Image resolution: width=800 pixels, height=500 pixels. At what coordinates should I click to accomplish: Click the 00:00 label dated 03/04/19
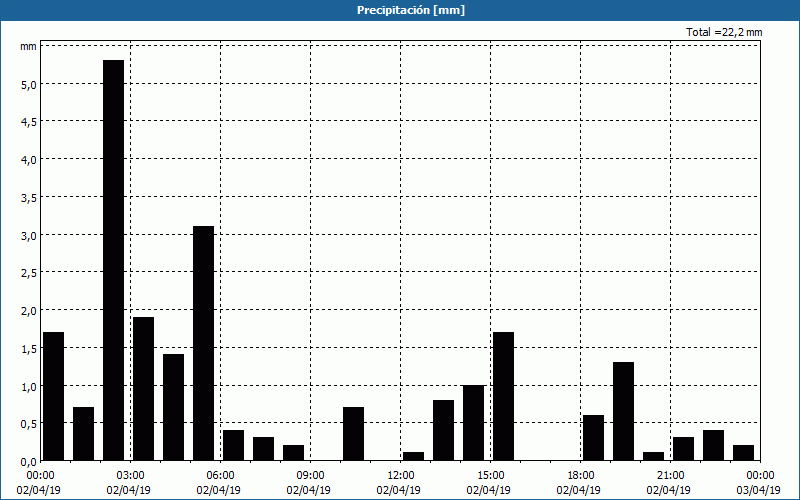pyautogui.click(x=760, y=476)
